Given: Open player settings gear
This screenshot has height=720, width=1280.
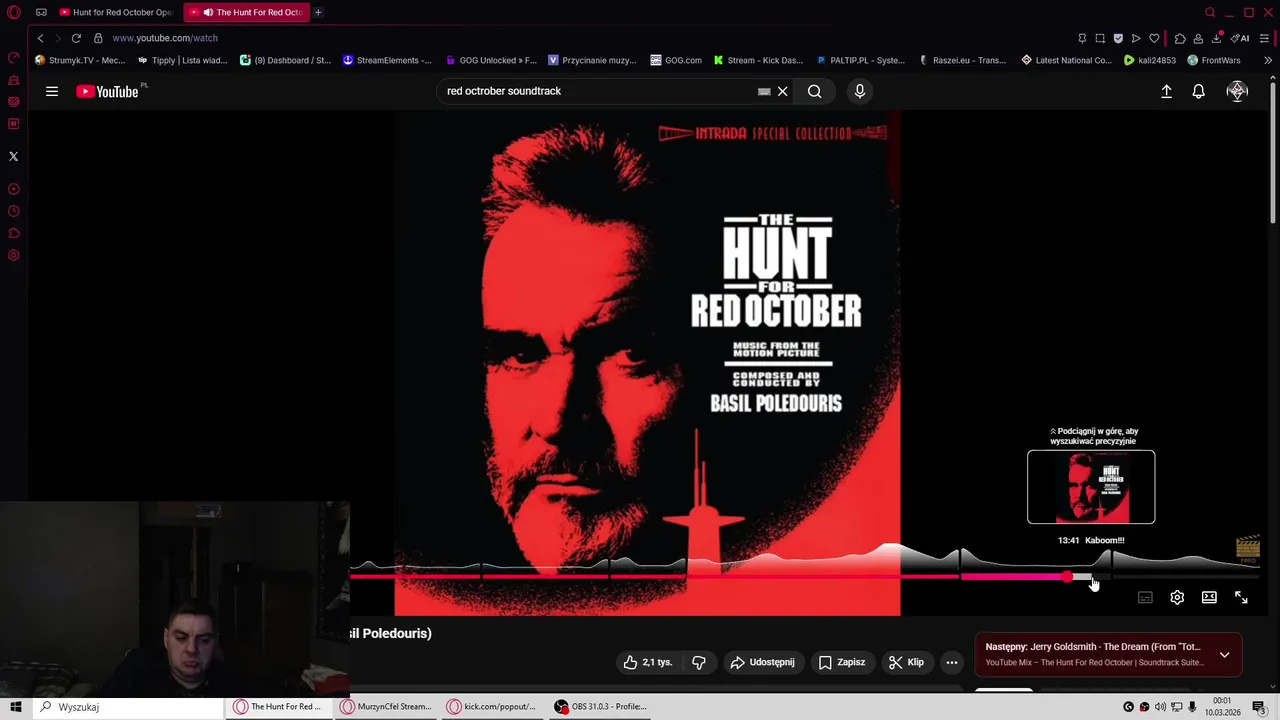Looking at the screenshot, I should (1177, 597).
